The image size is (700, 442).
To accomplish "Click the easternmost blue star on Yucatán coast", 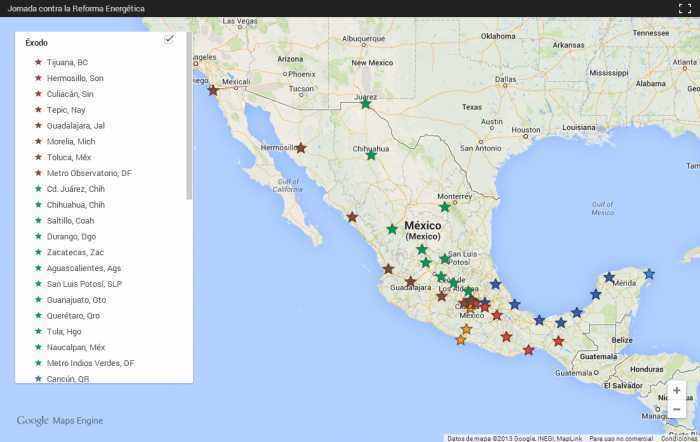I will pyautogui.click(x=649, y=273).
